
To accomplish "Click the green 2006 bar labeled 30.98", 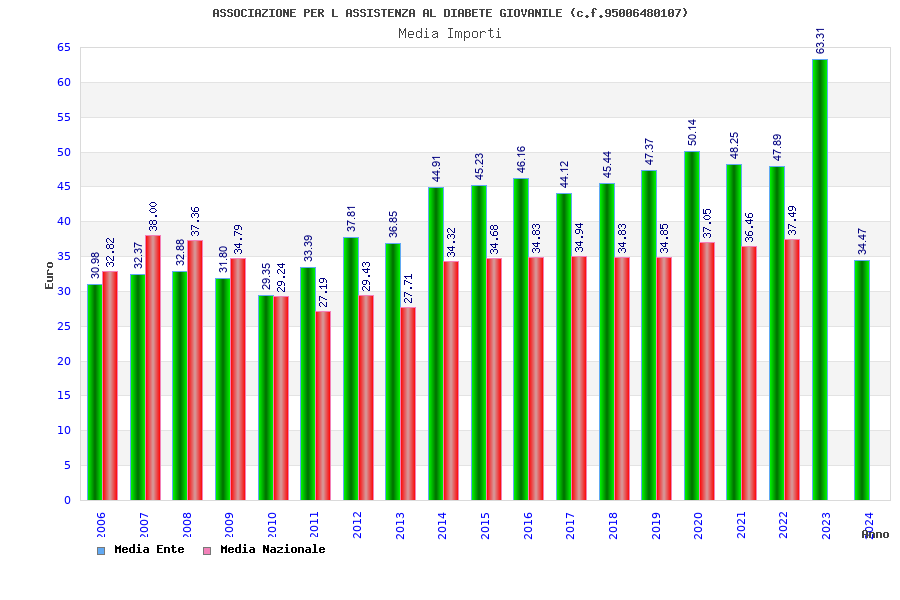I will tap(95, 392).
